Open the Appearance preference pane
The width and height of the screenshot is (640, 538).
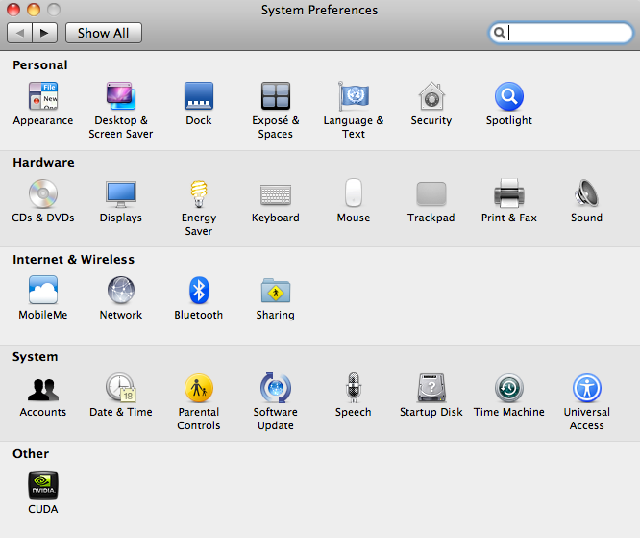click(43, 98)
